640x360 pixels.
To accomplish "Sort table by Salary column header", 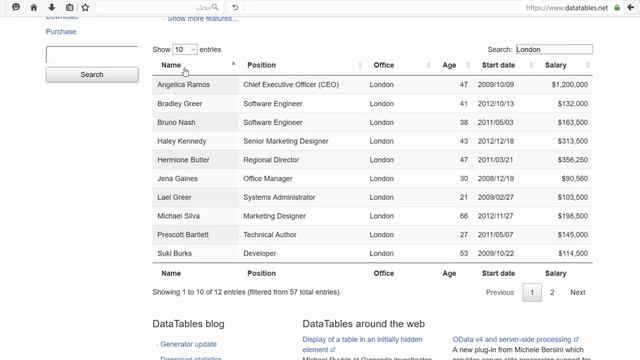I will pyautogui.click(x=564, y=65).
